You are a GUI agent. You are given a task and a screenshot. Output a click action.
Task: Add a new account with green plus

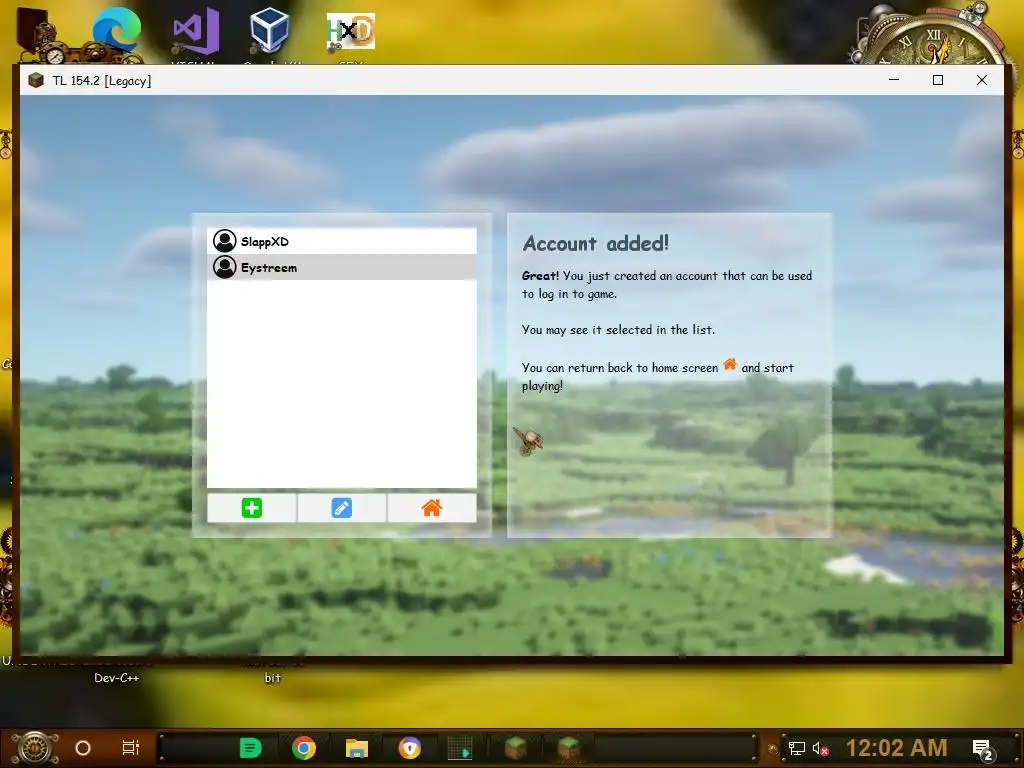point(251,507)
